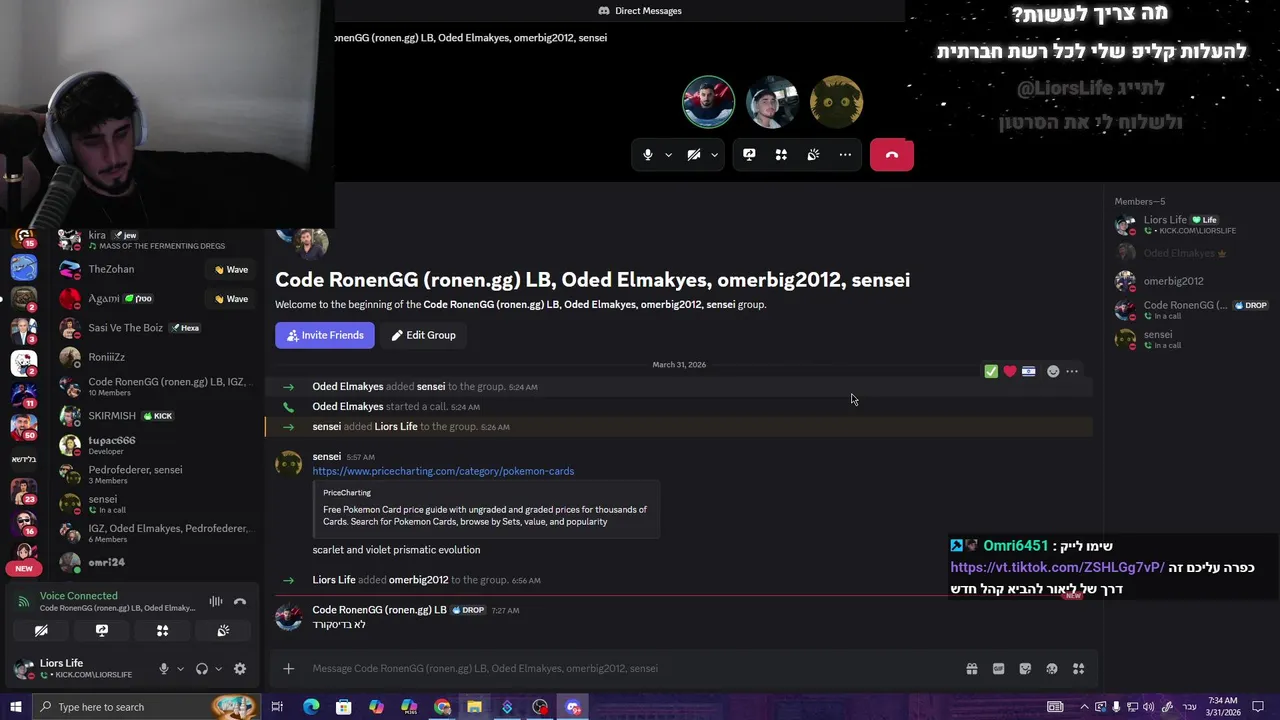Open sticker picker in message bar
Screen dimensions: 1280x720
tap(1025, 669)
